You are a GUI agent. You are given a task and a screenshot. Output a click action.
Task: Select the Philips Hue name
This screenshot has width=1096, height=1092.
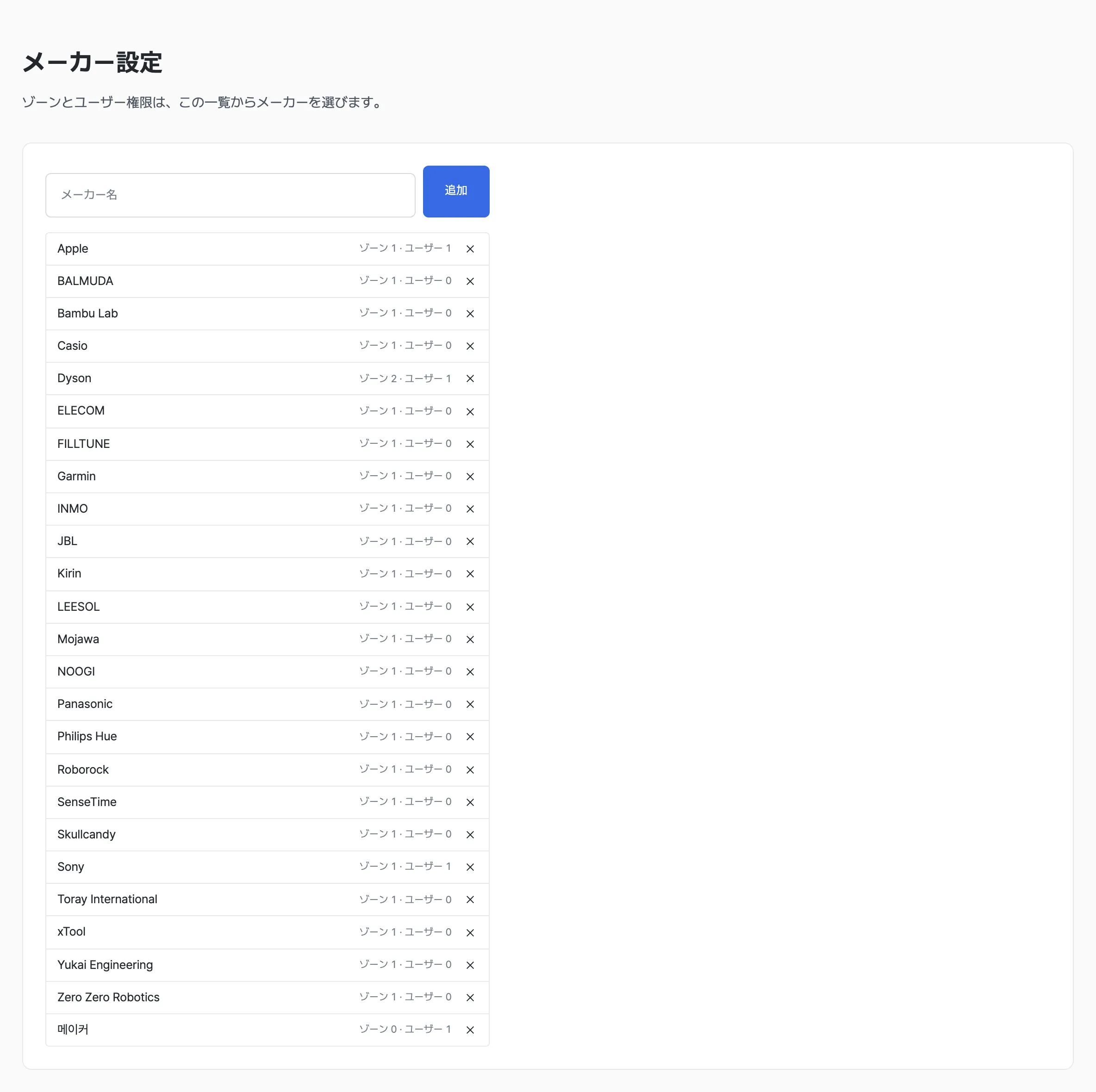point(87,736)
